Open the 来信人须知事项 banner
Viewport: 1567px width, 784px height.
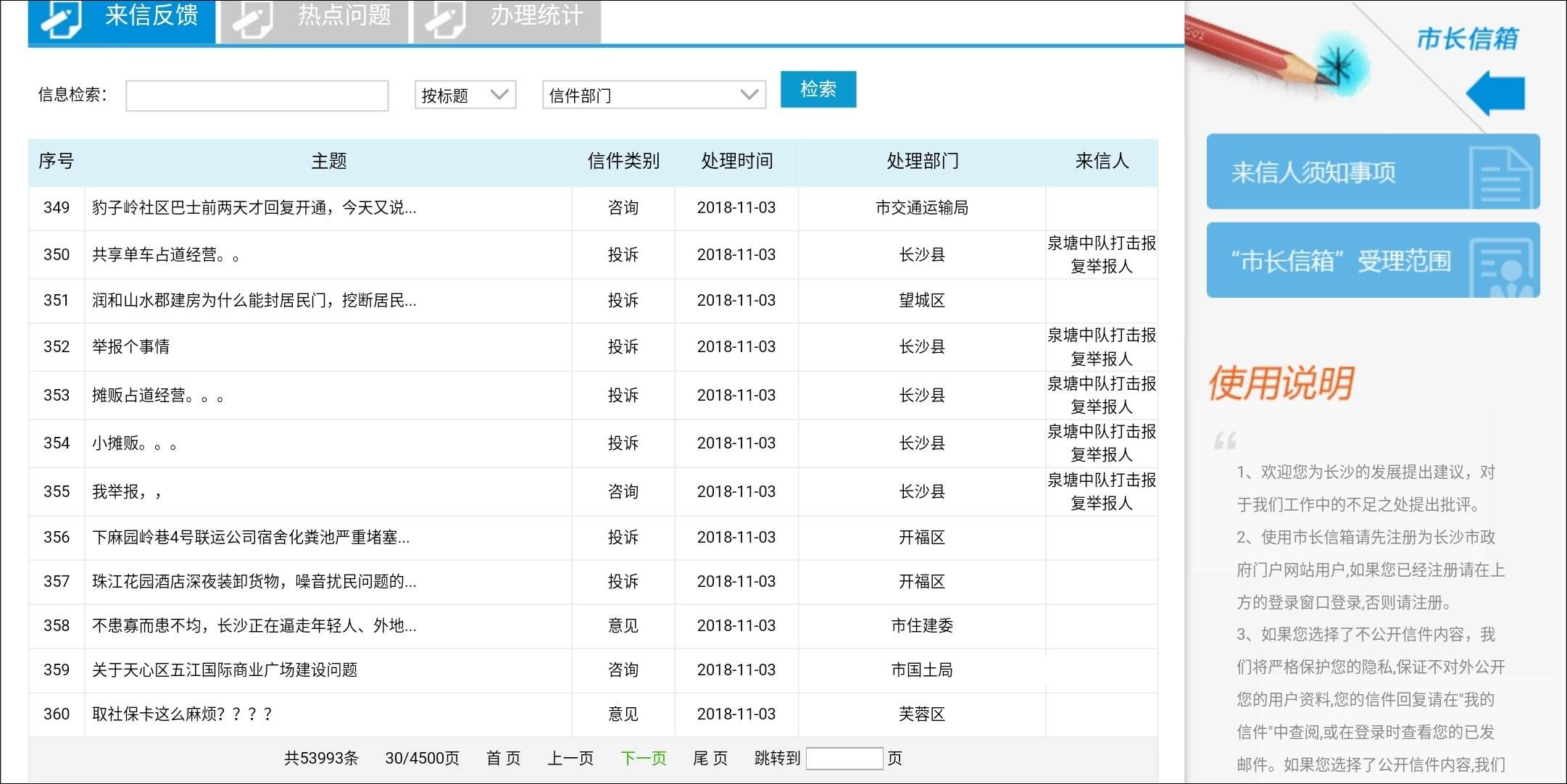(x=1313, y=172)
